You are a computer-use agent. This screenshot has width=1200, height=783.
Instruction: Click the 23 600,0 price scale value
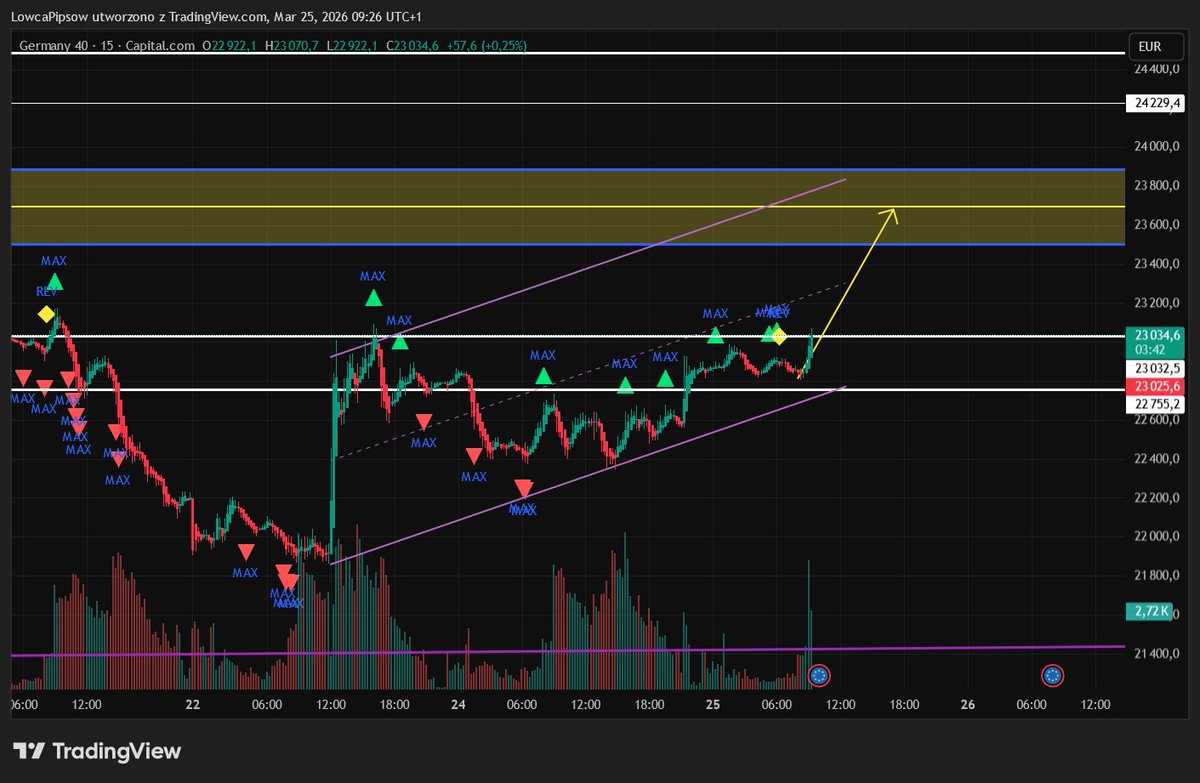1158,225
